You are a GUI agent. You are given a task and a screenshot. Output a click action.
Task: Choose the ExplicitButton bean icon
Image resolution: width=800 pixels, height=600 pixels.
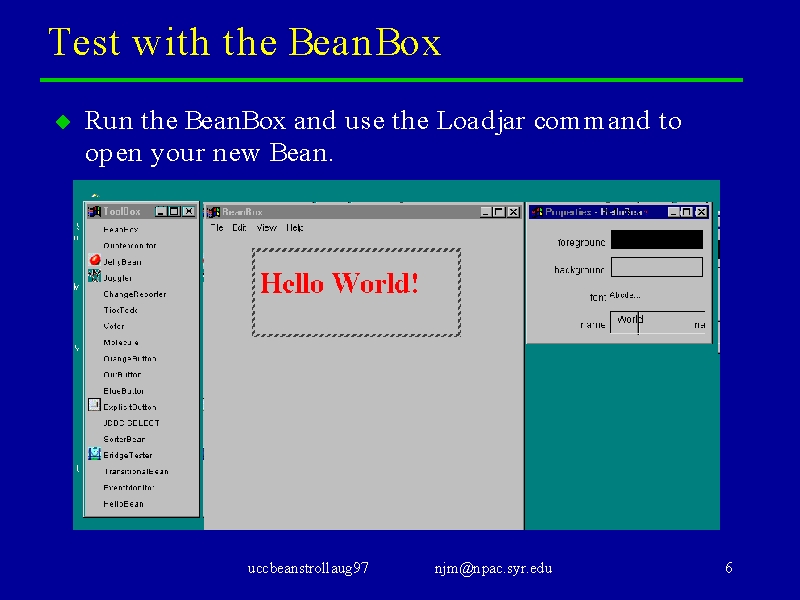click(94, 405)
